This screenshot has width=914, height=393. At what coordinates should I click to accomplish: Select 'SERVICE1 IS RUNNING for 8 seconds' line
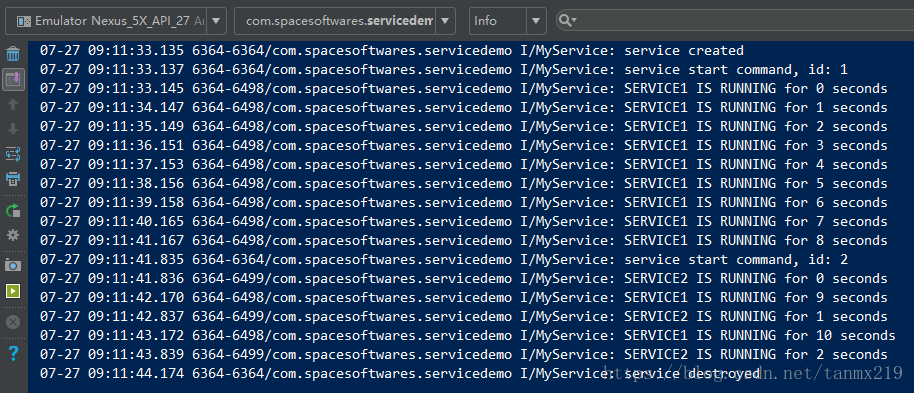click(463, 241)
